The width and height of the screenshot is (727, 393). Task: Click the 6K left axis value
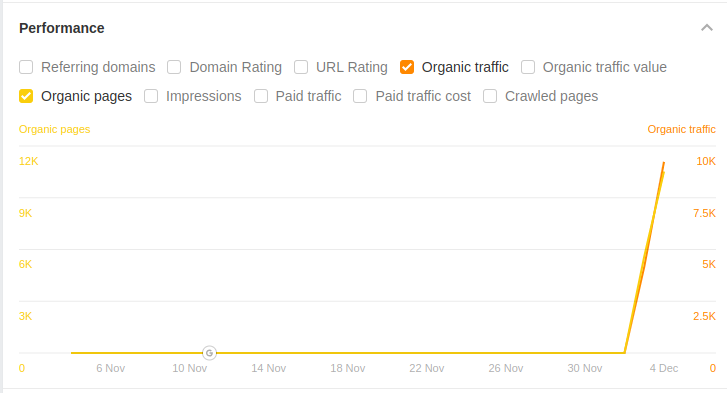coord(26,264)
